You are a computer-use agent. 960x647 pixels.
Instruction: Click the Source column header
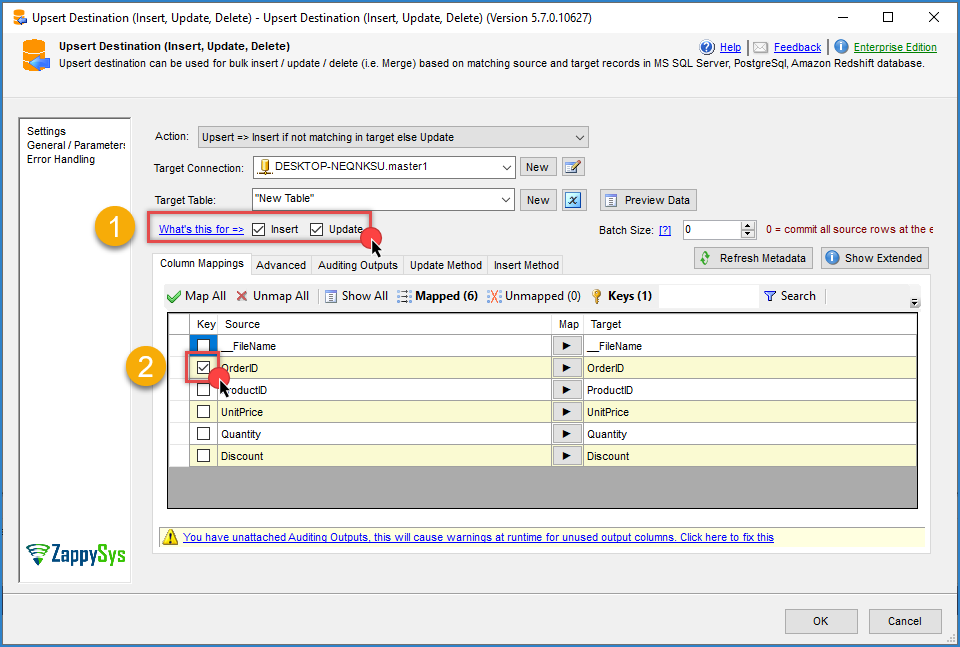(384, 324)
